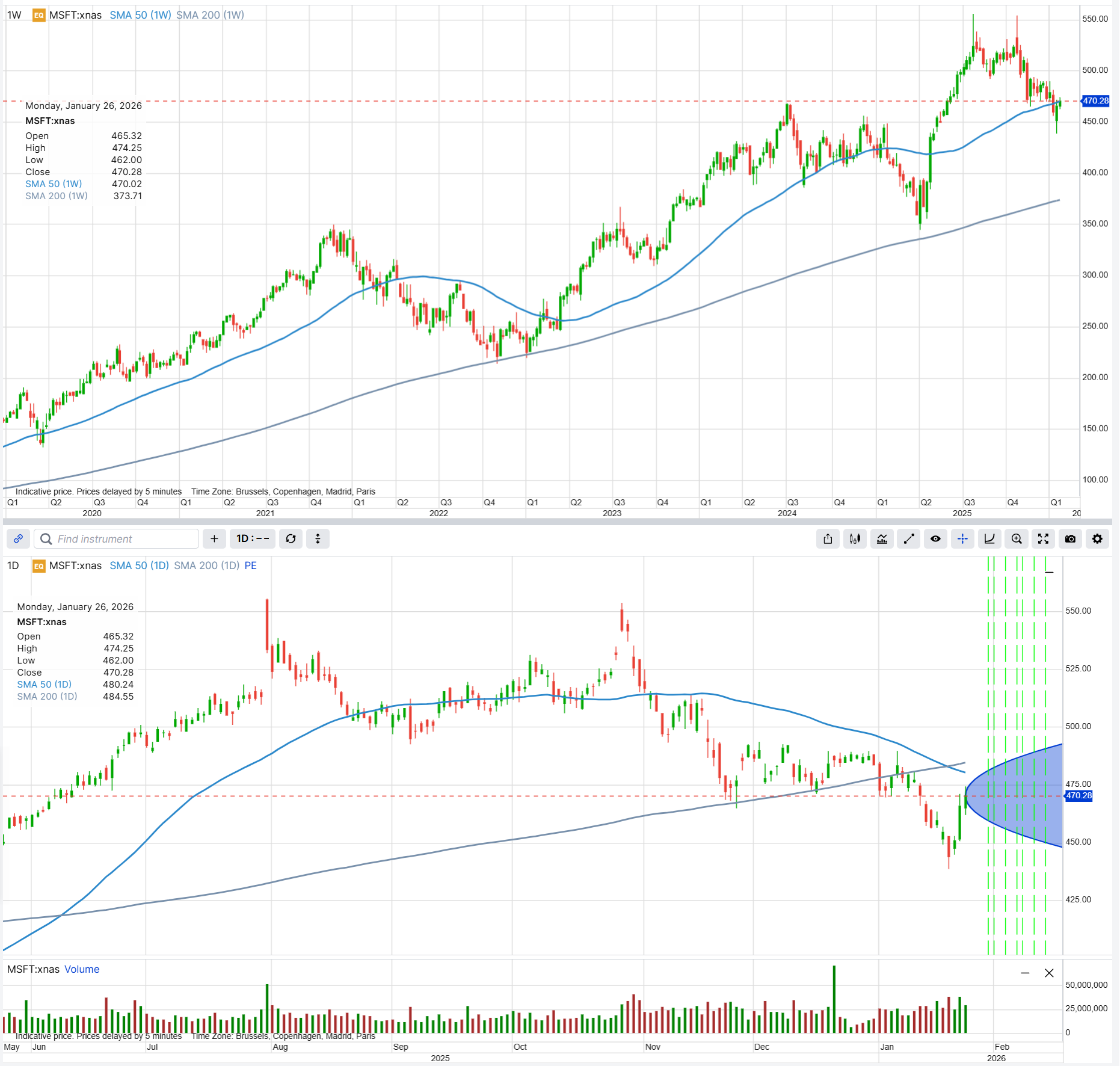Open the 1D timeframe selector
The height and width of the screenshot is (1066, 1120).
click(x=252, y=539)
